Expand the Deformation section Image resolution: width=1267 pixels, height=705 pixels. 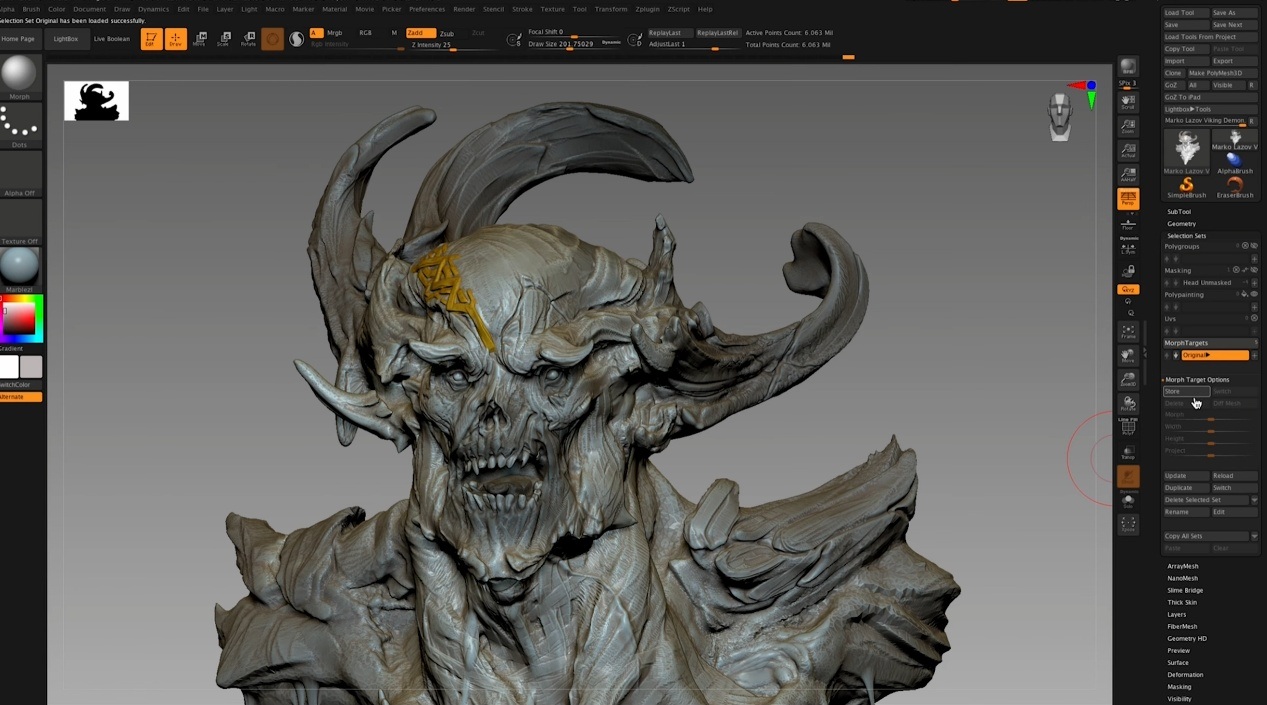tap(1185, 675)
